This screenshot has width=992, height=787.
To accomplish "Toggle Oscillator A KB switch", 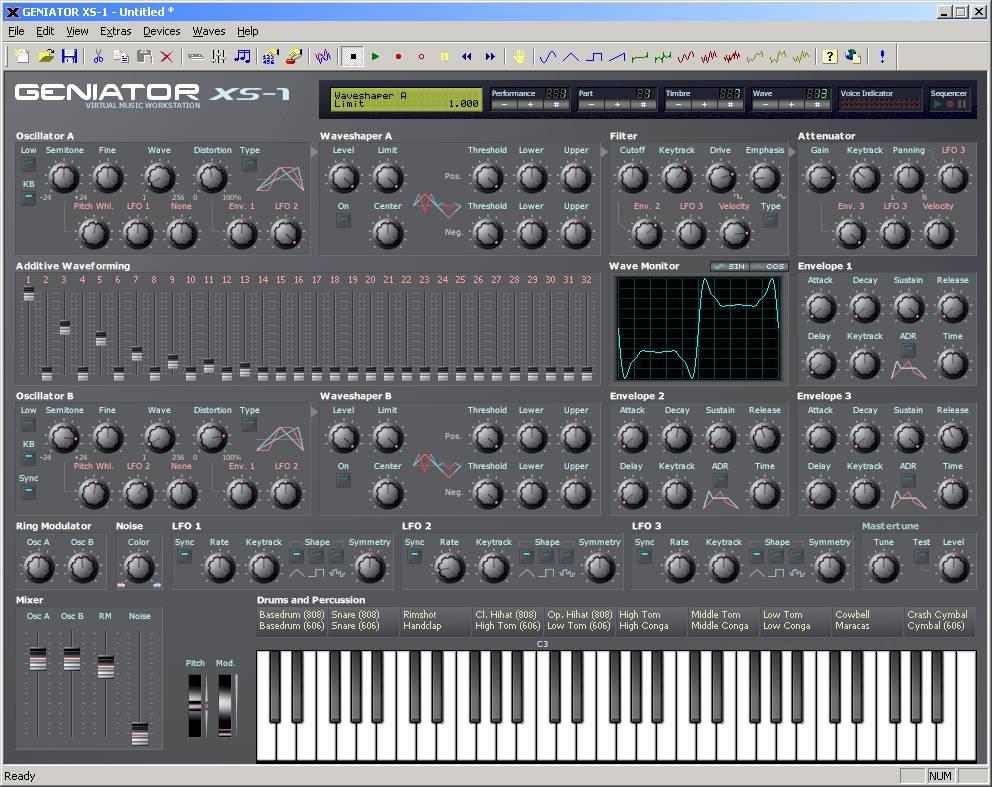I will (x=28, y=197).
